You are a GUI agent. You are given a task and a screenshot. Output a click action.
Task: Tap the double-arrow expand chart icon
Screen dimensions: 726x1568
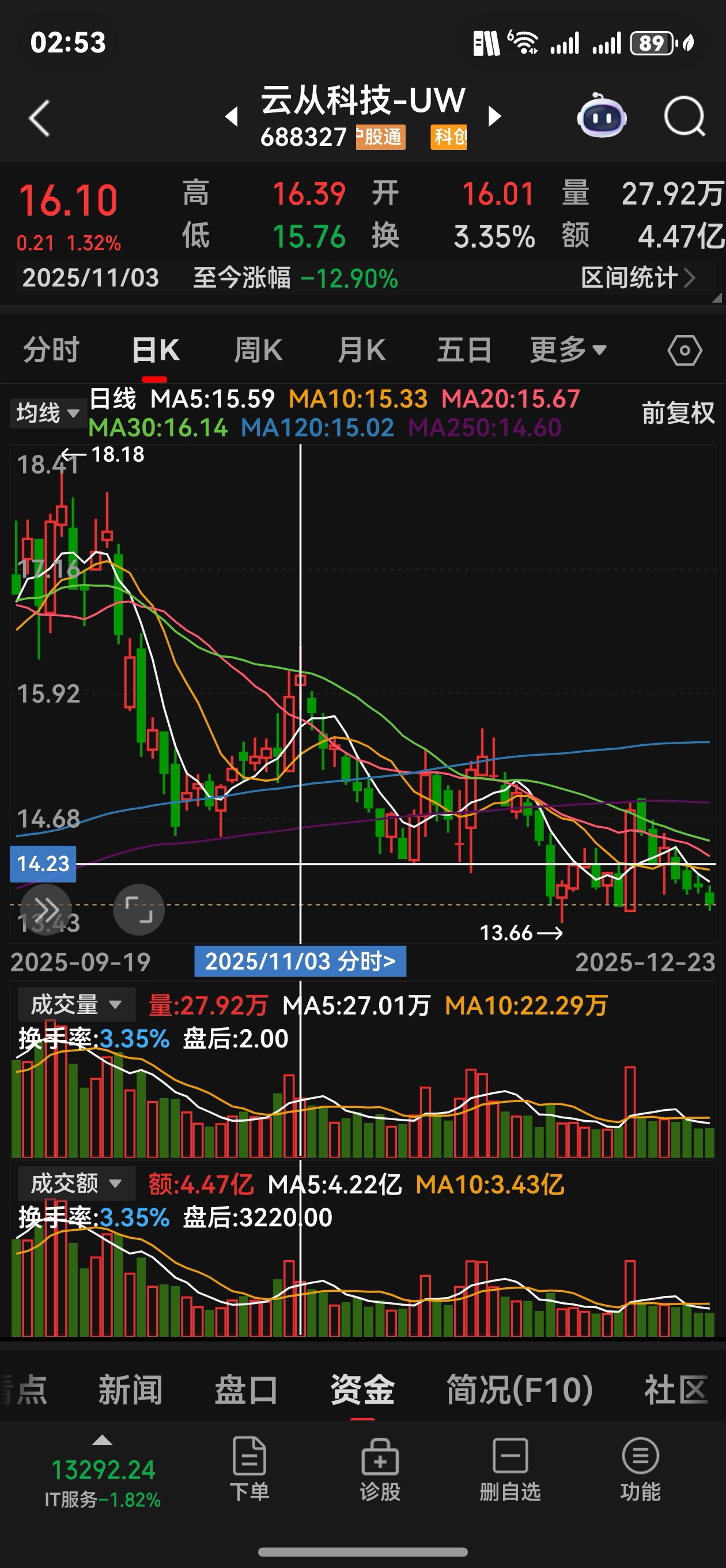click(46, 910)
